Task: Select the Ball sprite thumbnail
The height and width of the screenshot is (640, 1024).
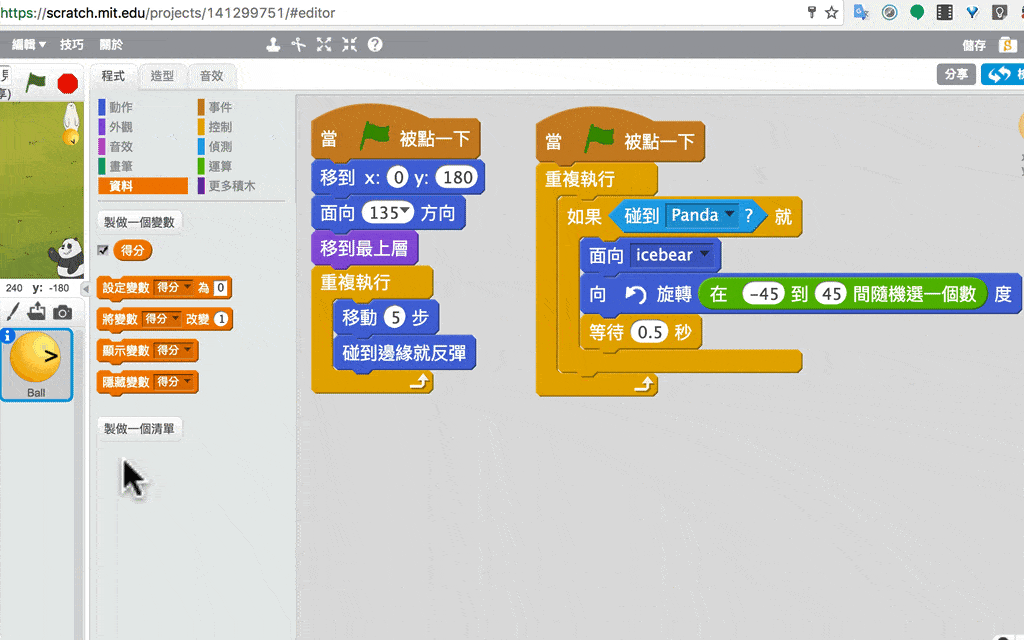Action: coord(37,364)
